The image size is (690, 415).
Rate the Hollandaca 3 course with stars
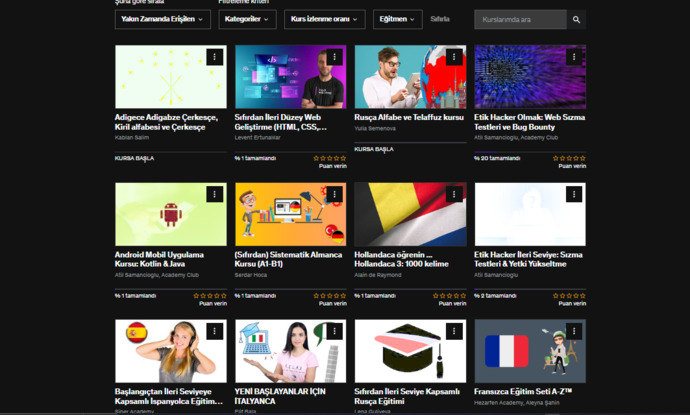450,295
